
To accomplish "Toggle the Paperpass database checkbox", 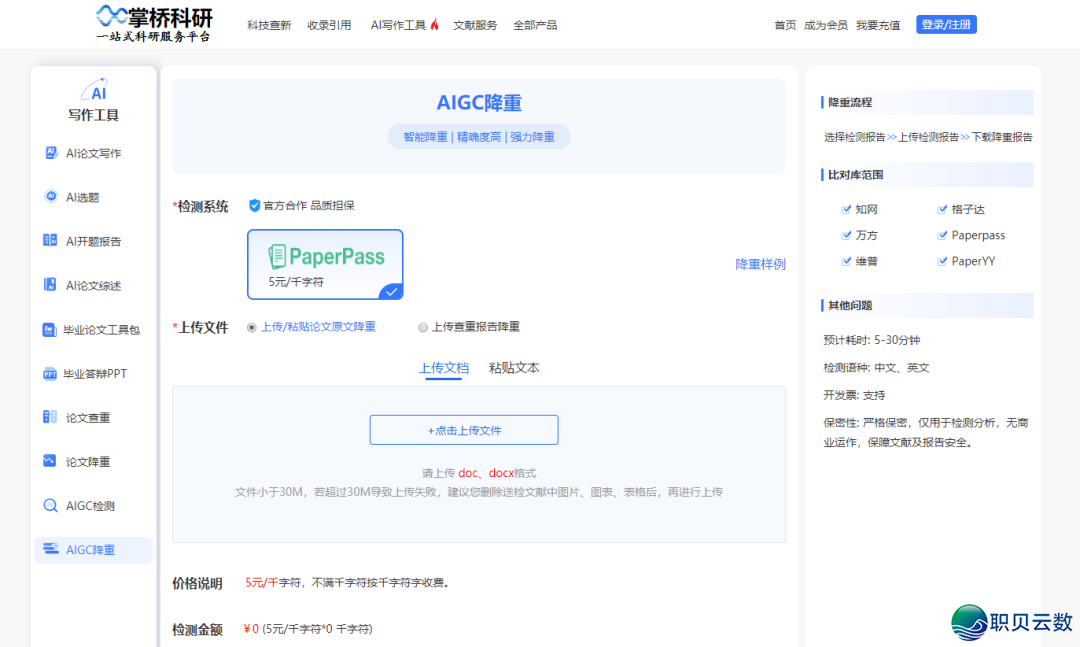I will pos(942,236).
